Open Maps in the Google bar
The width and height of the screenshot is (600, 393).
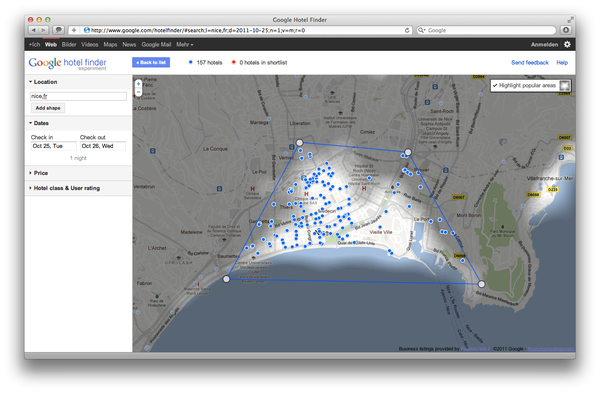coord(110,44)
